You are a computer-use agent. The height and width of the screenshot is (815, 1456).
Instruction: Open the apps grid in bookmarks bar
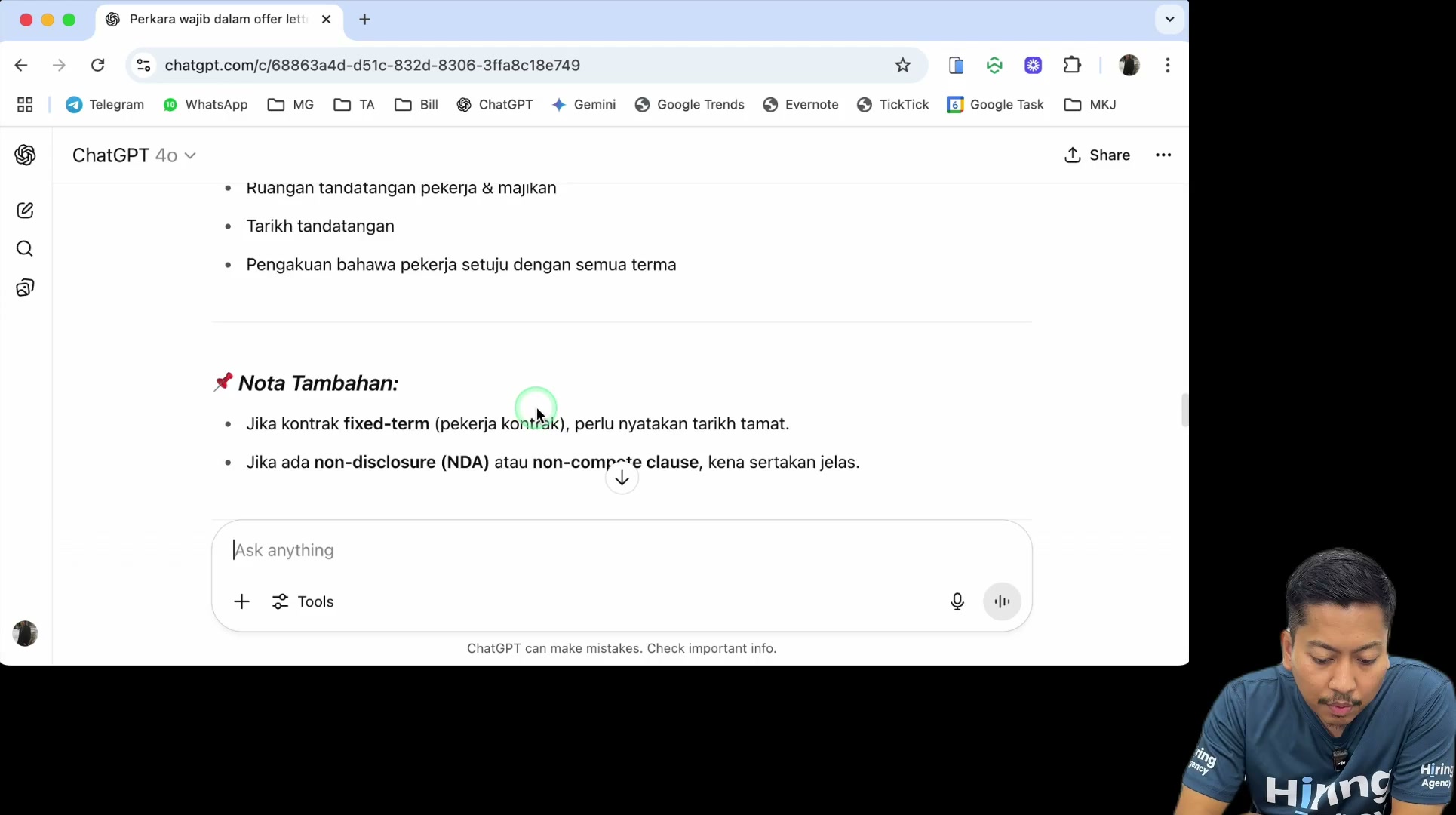coord(25,105)
